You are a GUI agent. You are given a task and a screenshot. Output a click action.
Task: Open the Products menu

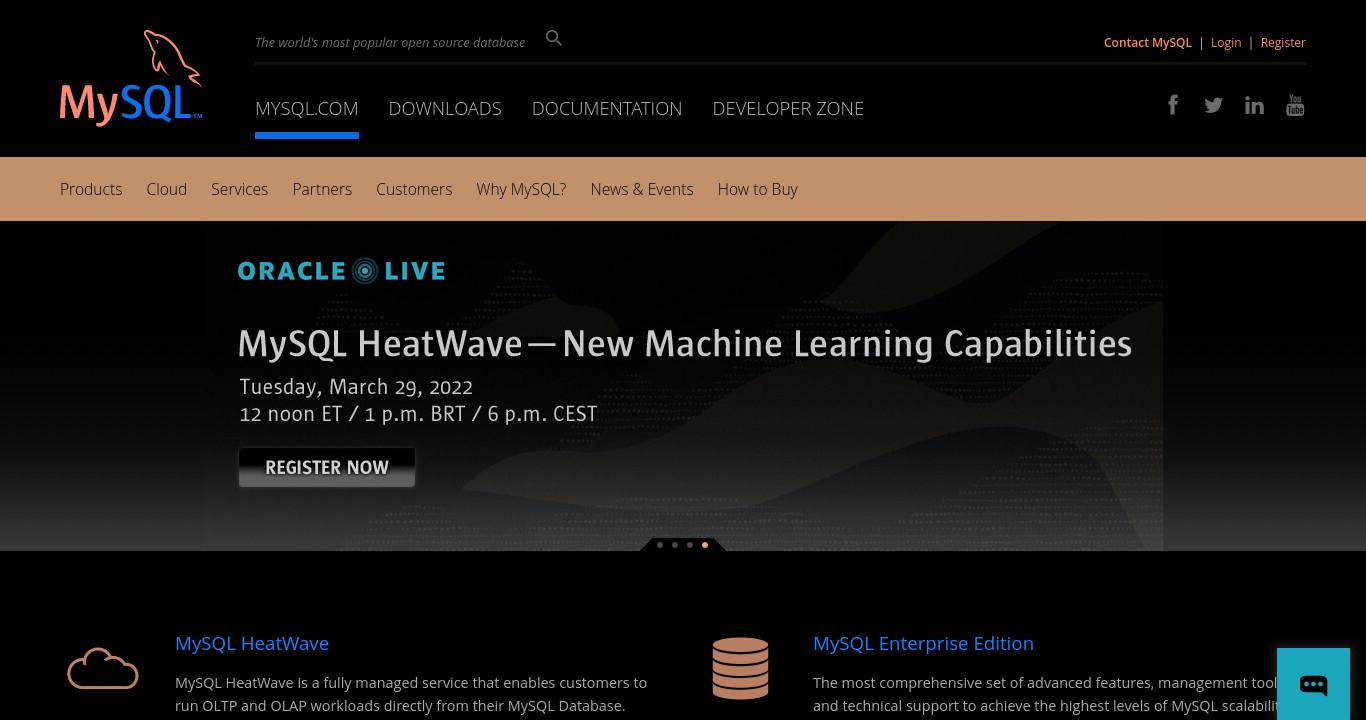click(x=91, y=189)
